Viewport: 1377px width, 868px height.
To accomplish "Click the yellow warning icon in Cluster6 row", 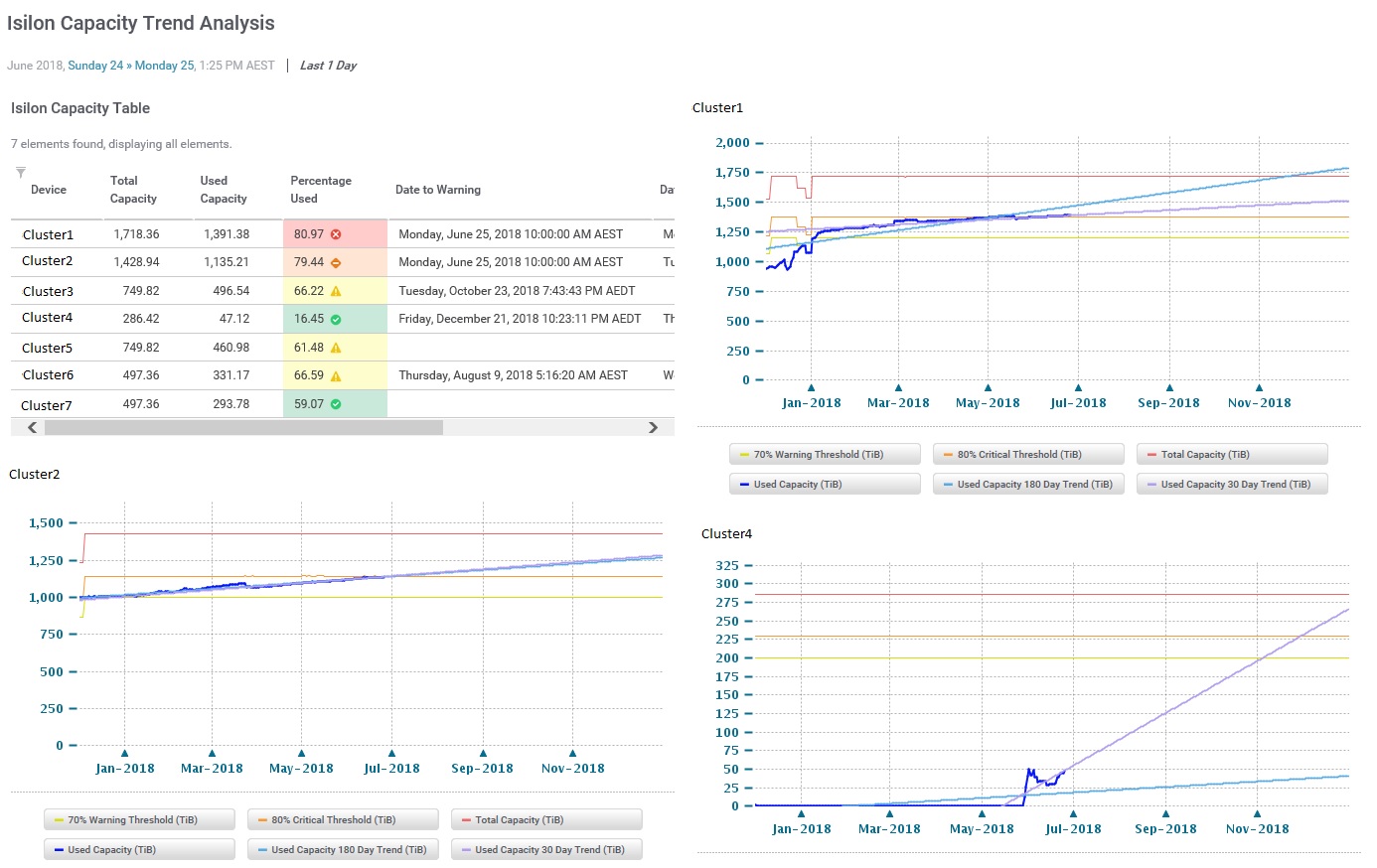I will (x=336, y=375).
